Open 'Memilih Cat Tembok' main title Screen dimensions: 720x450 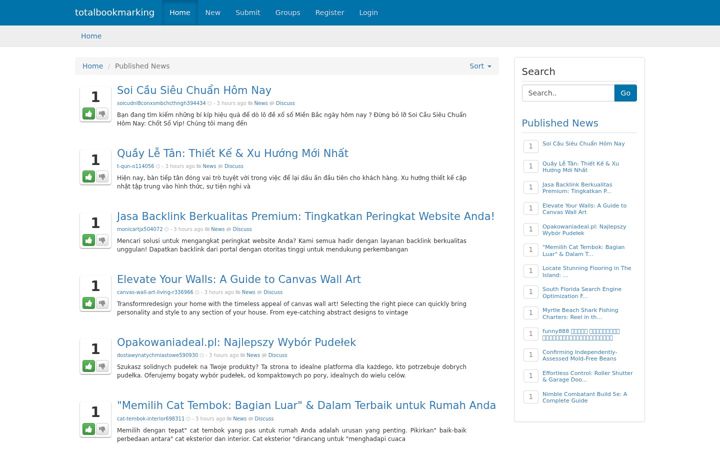pyautogui.click(x=306, y=405)
